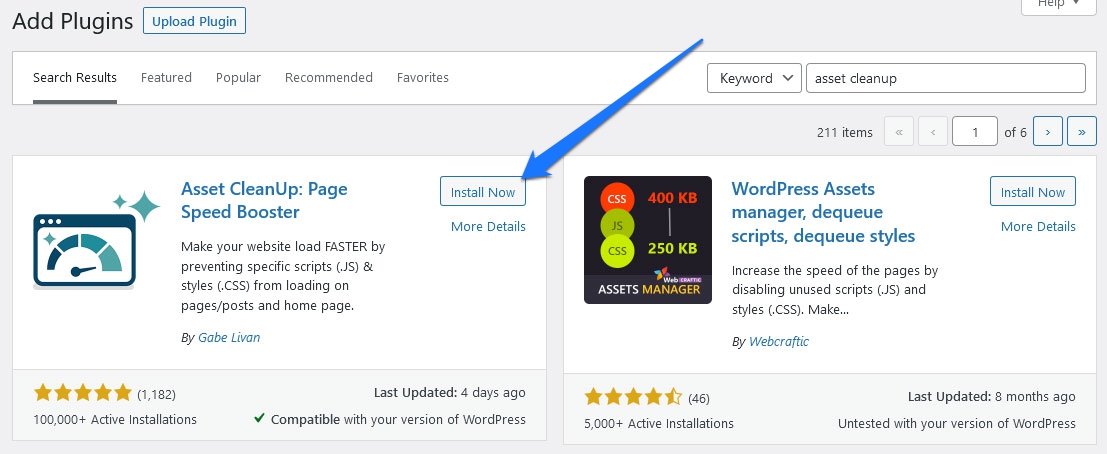Click the 211 items count text
Screen dimensions: 1107x454
(844, 132)
